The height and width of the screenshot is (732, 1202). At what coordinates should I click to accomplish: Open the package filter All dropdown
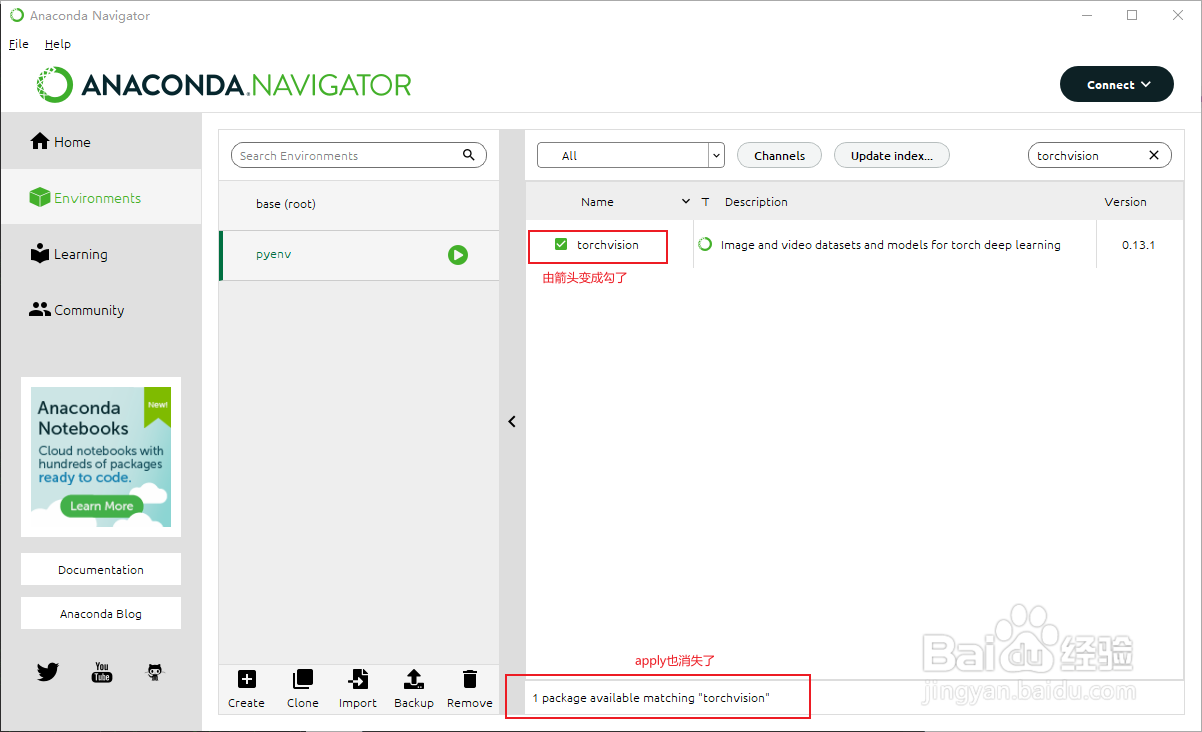tap(630, 155)
